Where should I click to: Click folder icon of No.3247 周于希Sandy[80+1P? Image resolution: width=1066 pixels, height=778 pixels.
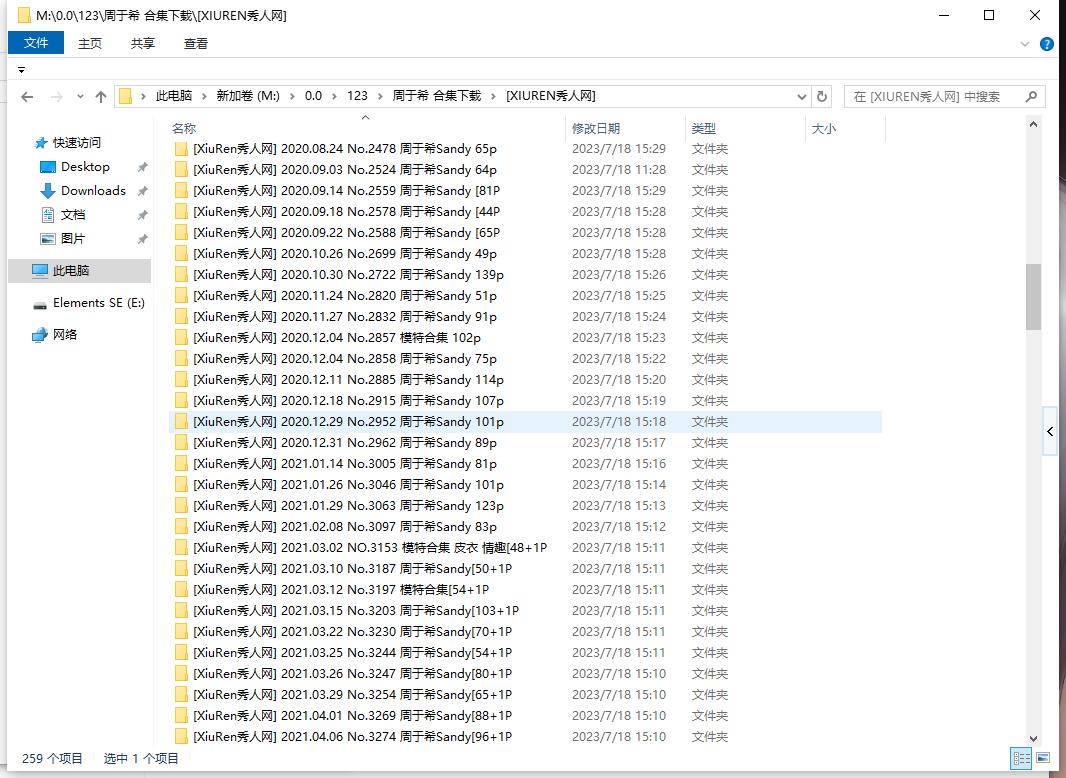coord(181,674)
